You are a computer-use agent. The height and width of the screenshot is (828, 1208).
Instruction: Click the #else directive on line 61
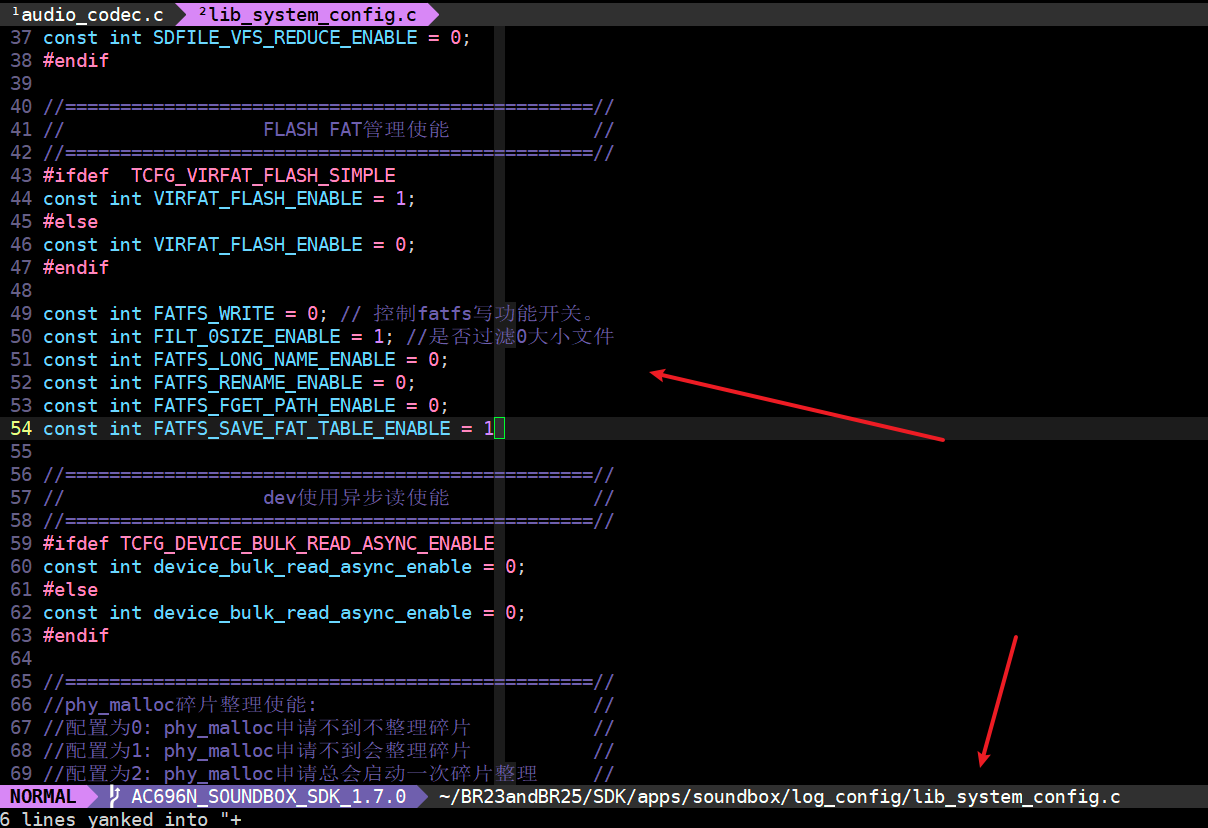click(x=70, y=590)
